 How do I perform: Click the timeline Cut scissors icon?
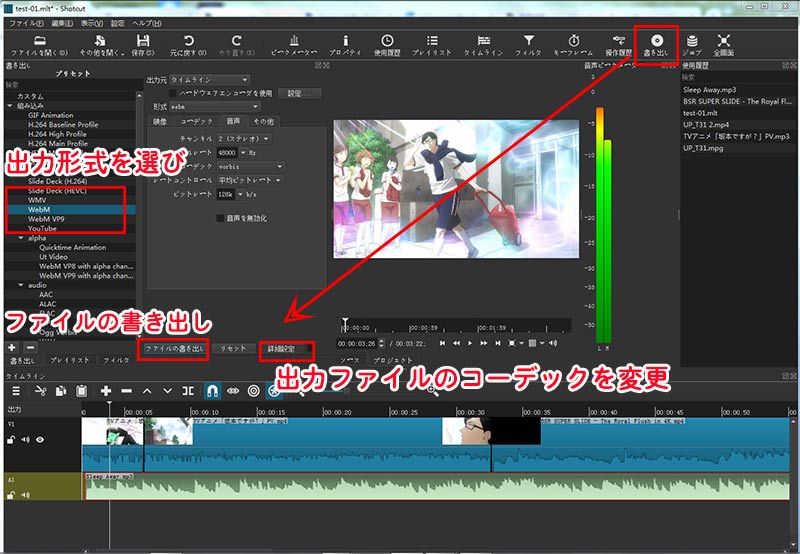[40, 391]
